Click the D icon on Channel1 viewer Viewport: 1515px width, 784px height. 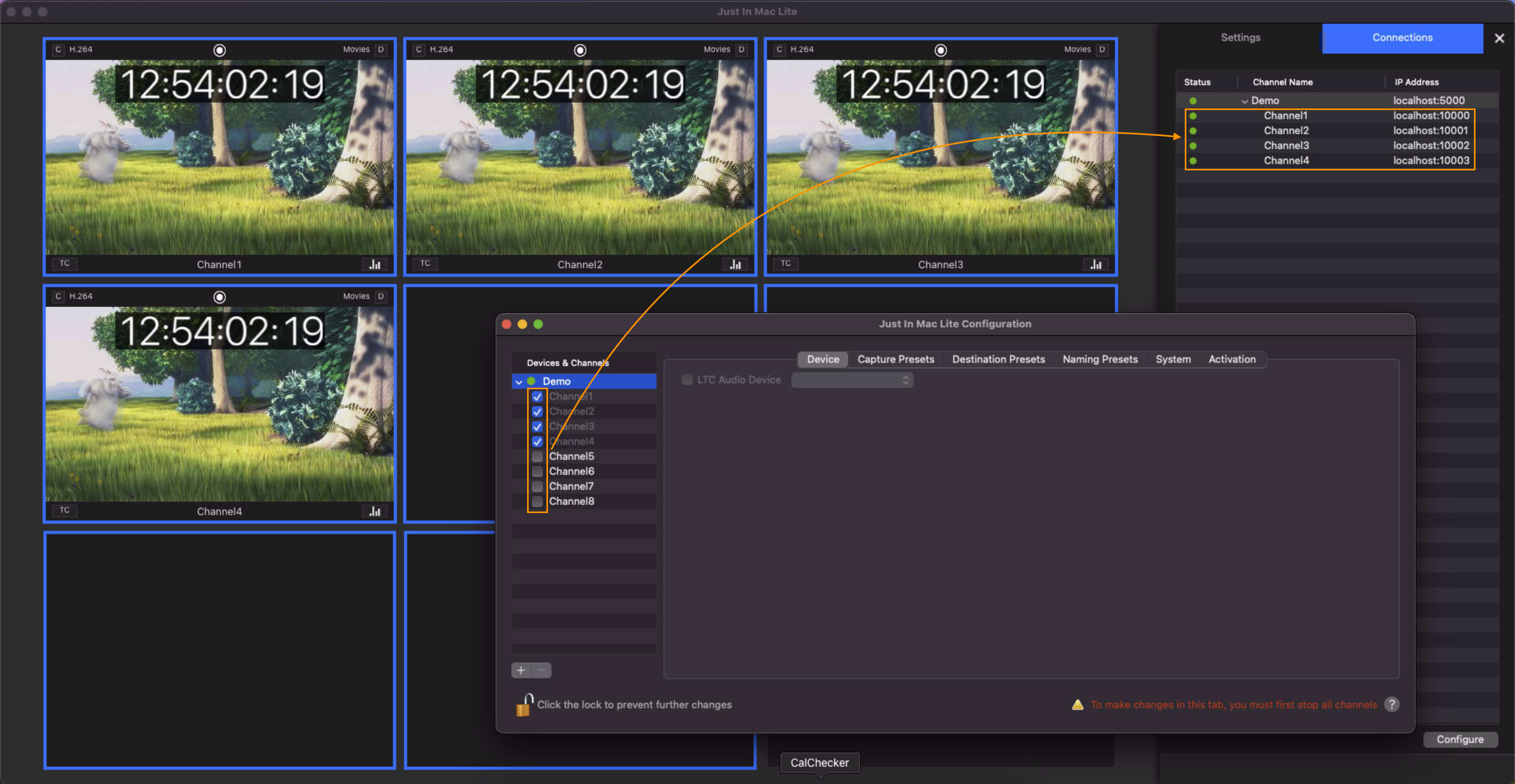coord(381,49)
